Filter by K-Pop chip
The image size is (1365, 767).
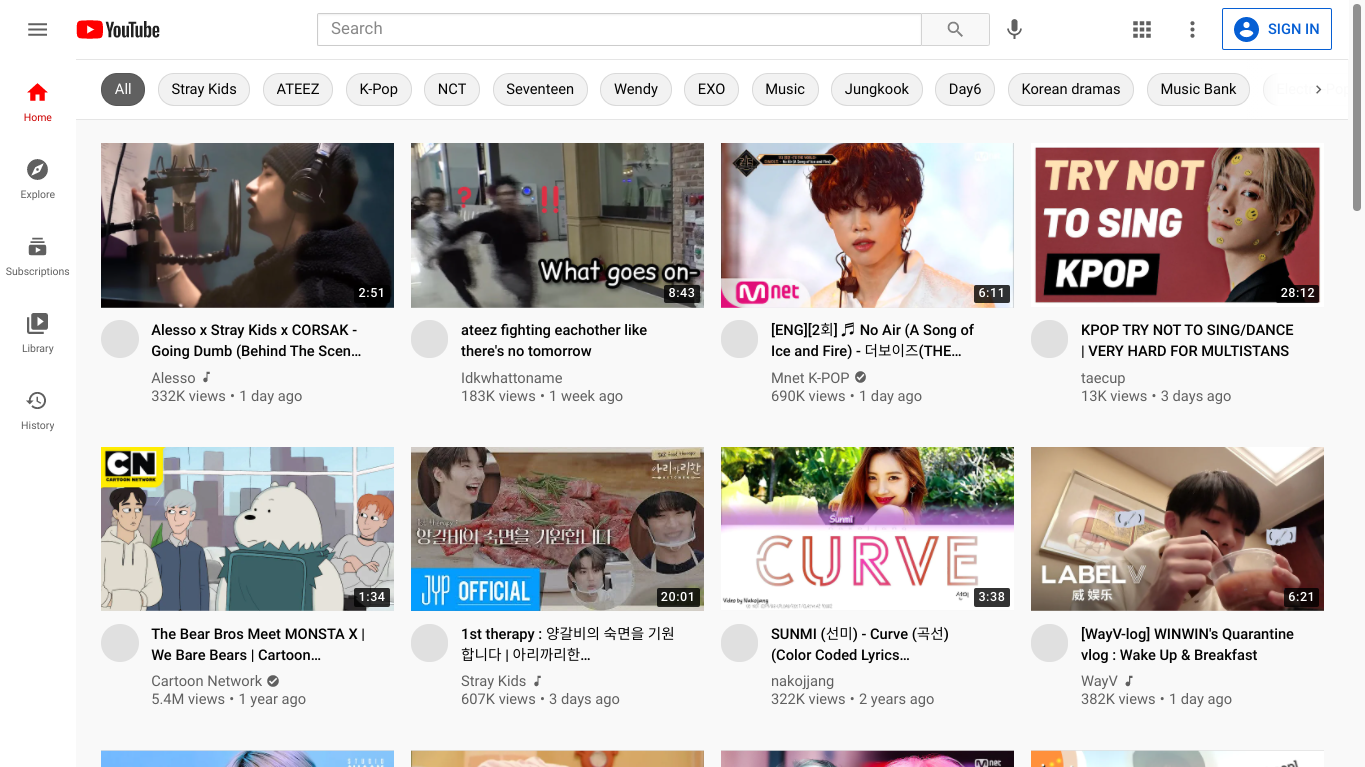pos(379,89)
